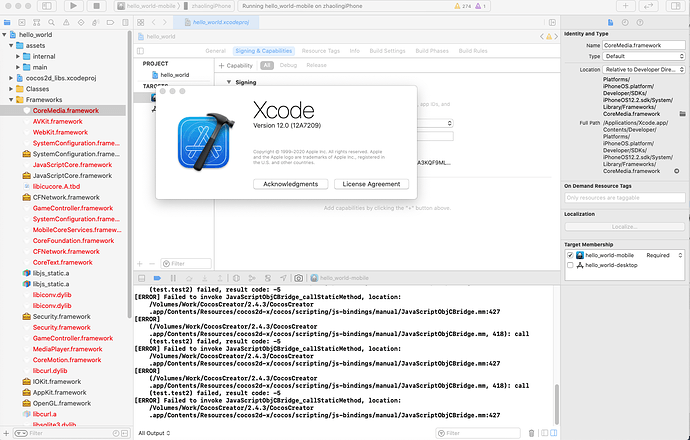
Task: Toggle breakpoints activation in debug bar
Action: click(157, 278)
